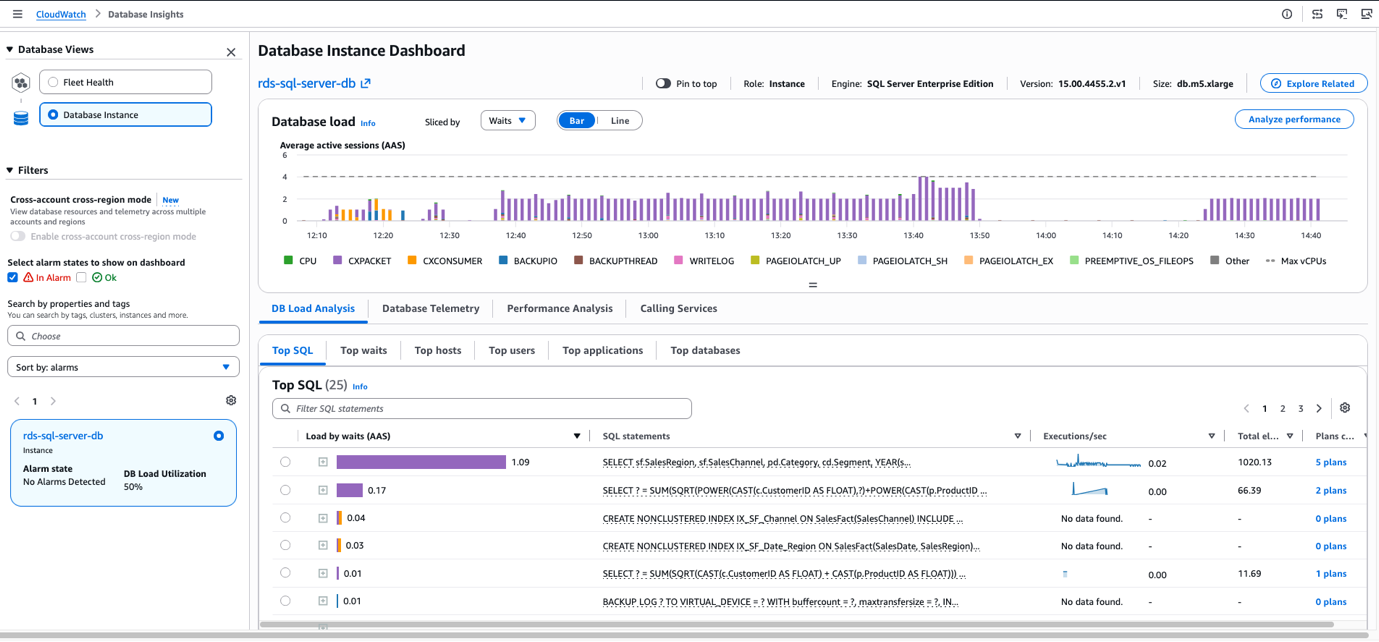Expand the BACKUP LOG SQL row
This screenshot has height=642, width=1379.
point(323,601)
